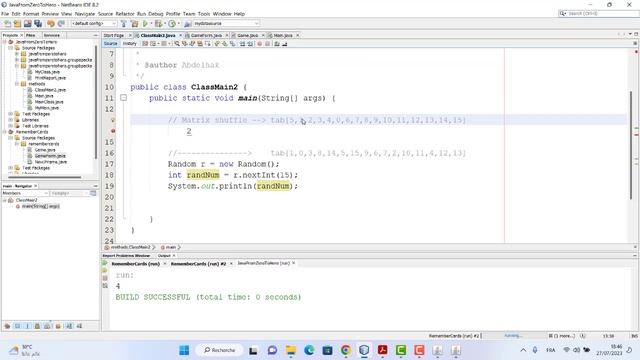Click the Stop icon in Output side toolbar

click(x=105, y=278)
